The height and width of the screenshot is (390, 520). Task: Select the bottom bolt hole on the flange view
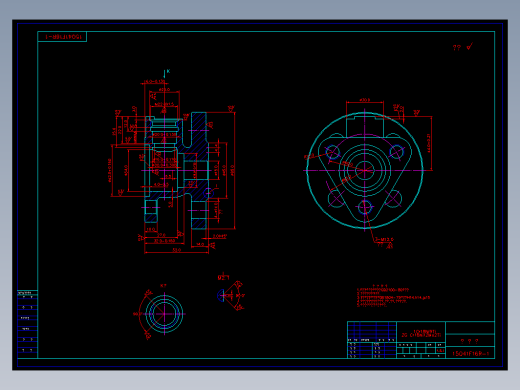(x=365, y=207)
